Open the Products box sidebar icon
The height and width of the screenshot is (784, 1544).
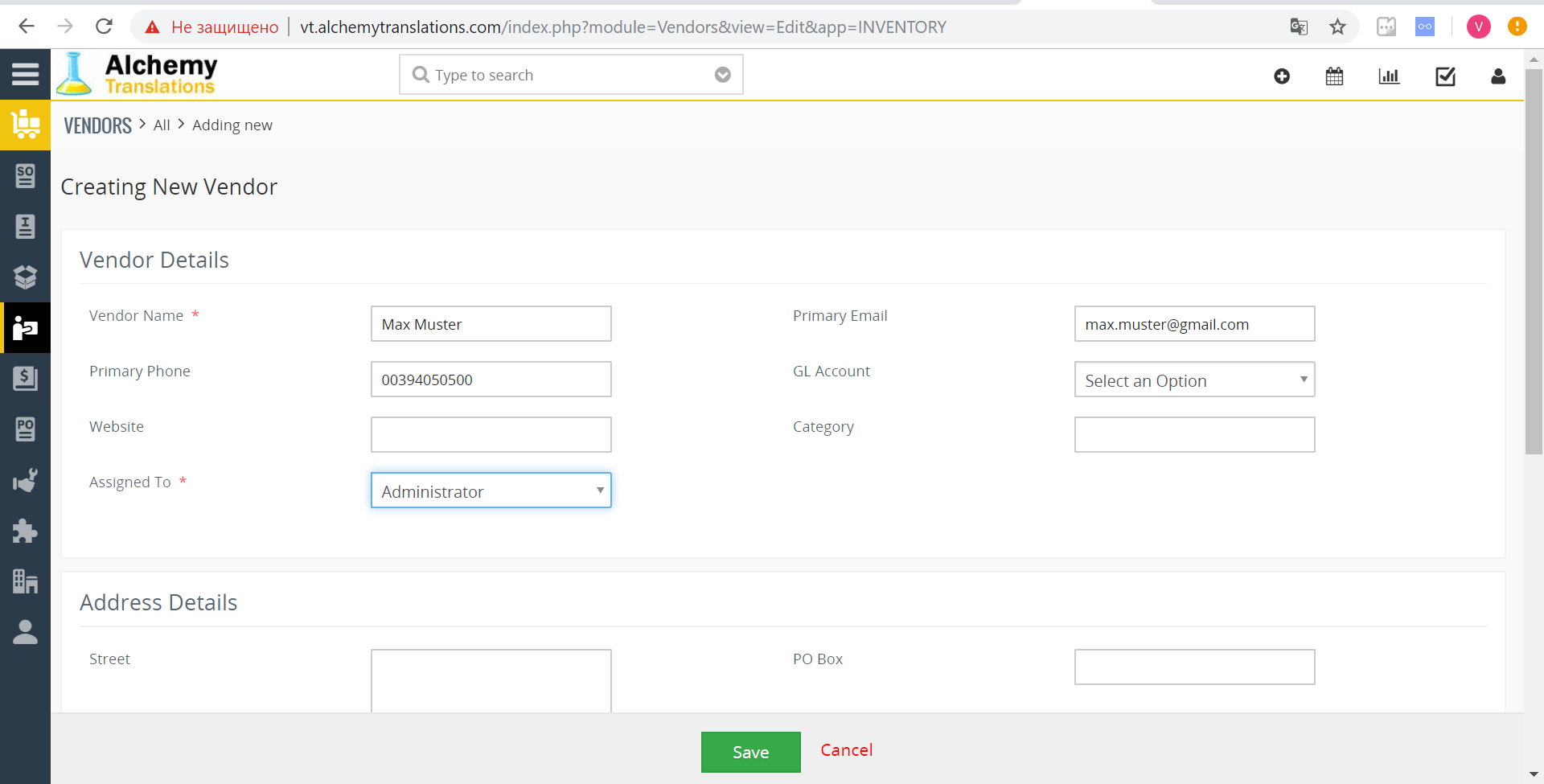25,277
